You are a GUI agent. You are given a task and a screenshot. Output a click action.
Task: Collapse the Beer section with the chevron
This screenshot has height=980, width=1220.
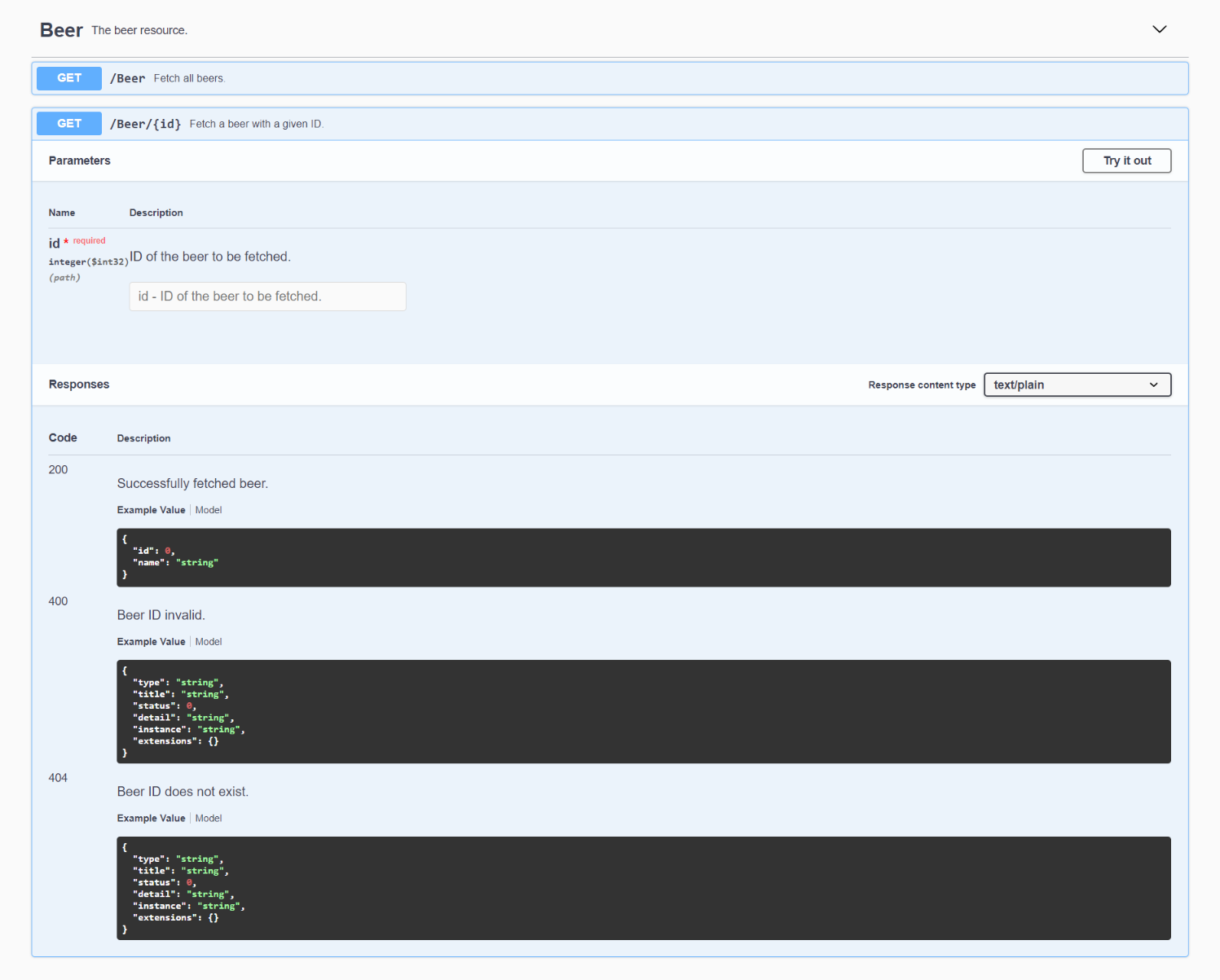click(1159, 29)
